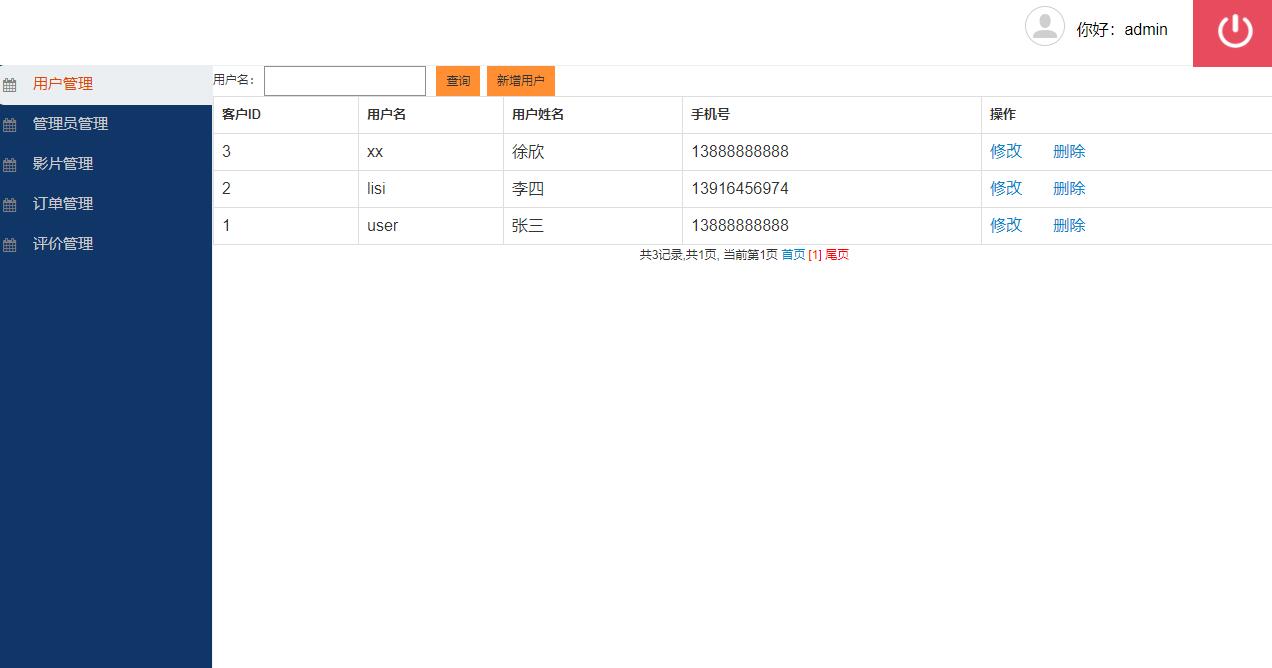This screenshot has width=1272, height=668.
Task: Click the icon beside 评价管理
Action: point(11,244)
